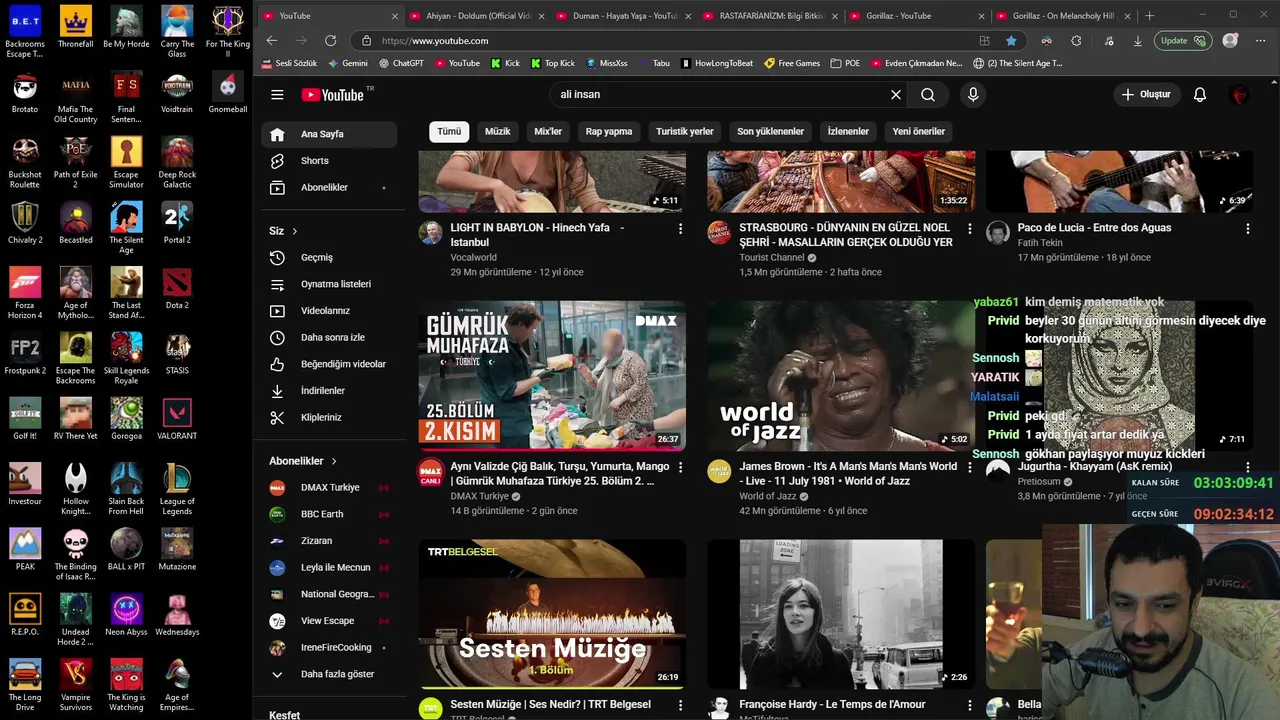Open the Françoise Hardy video thumbnail
Viewport: 1280px width, 720px height.
pyautogui.click(x=841, y=614)
